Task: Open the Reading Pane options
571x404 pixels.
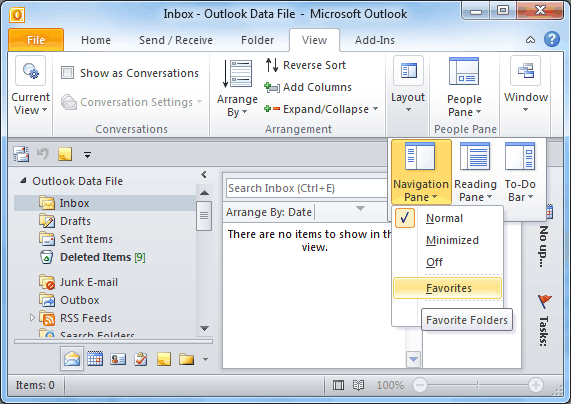Action: tap(475, 172)
